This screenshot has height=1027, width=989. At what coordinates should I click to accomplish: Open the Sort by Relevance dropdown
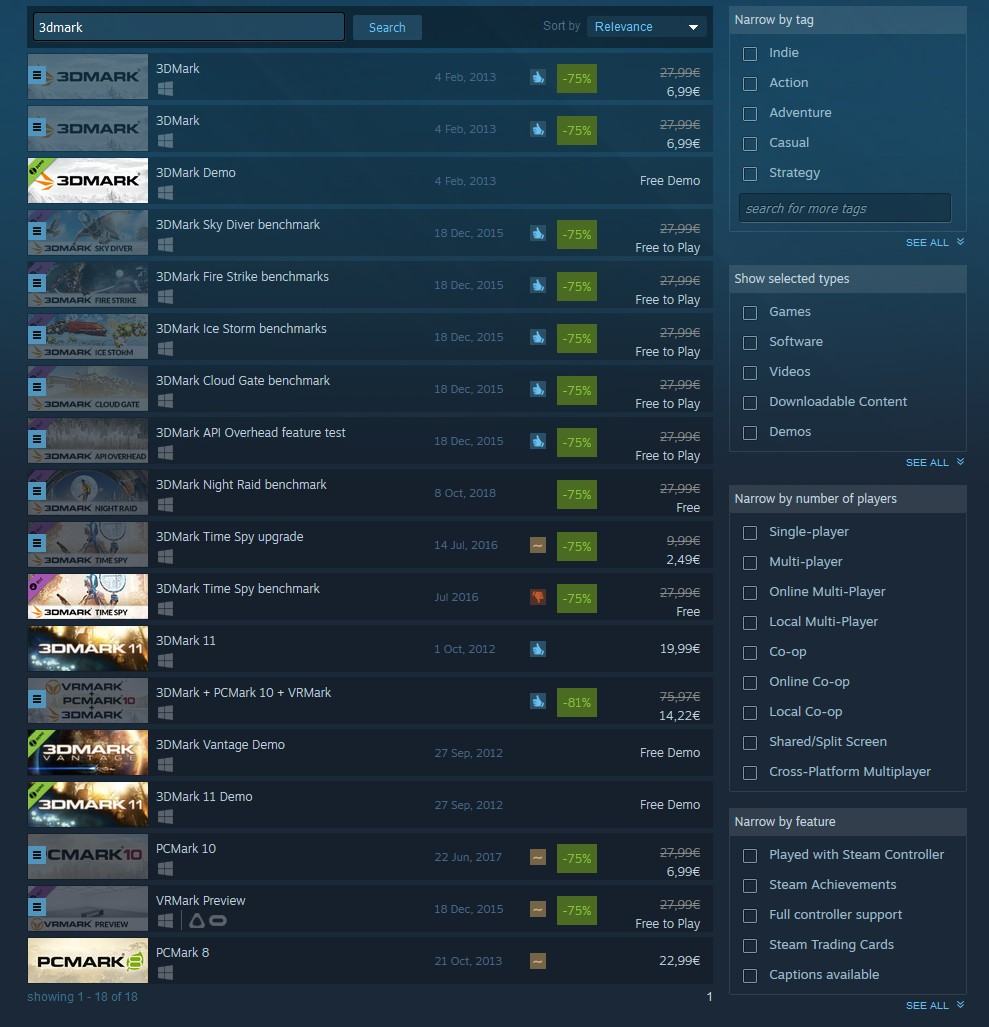[646, 27]
